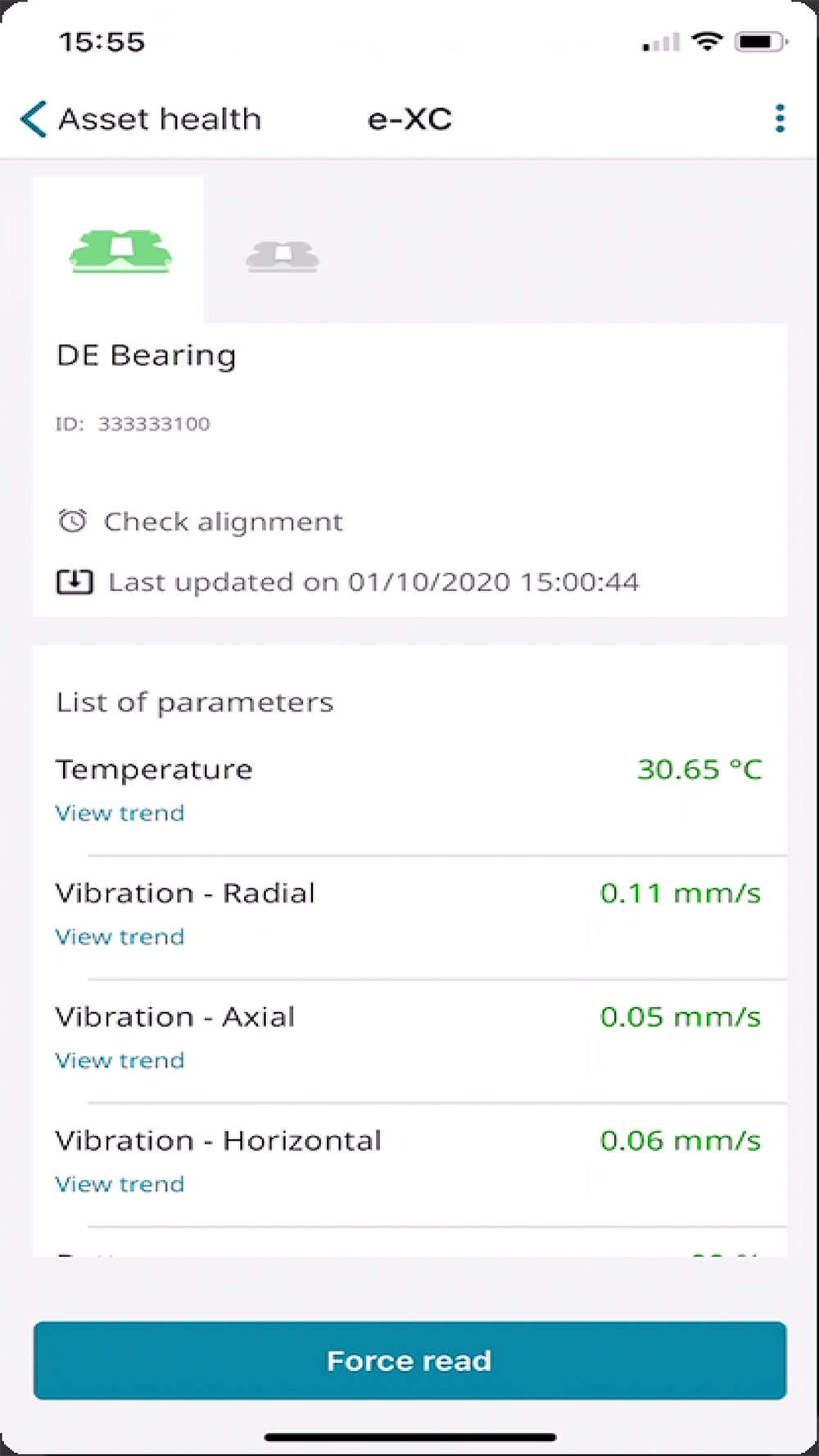819x1456 pixels.
Task: Go back to Asset health
Action: click(160, 120)
